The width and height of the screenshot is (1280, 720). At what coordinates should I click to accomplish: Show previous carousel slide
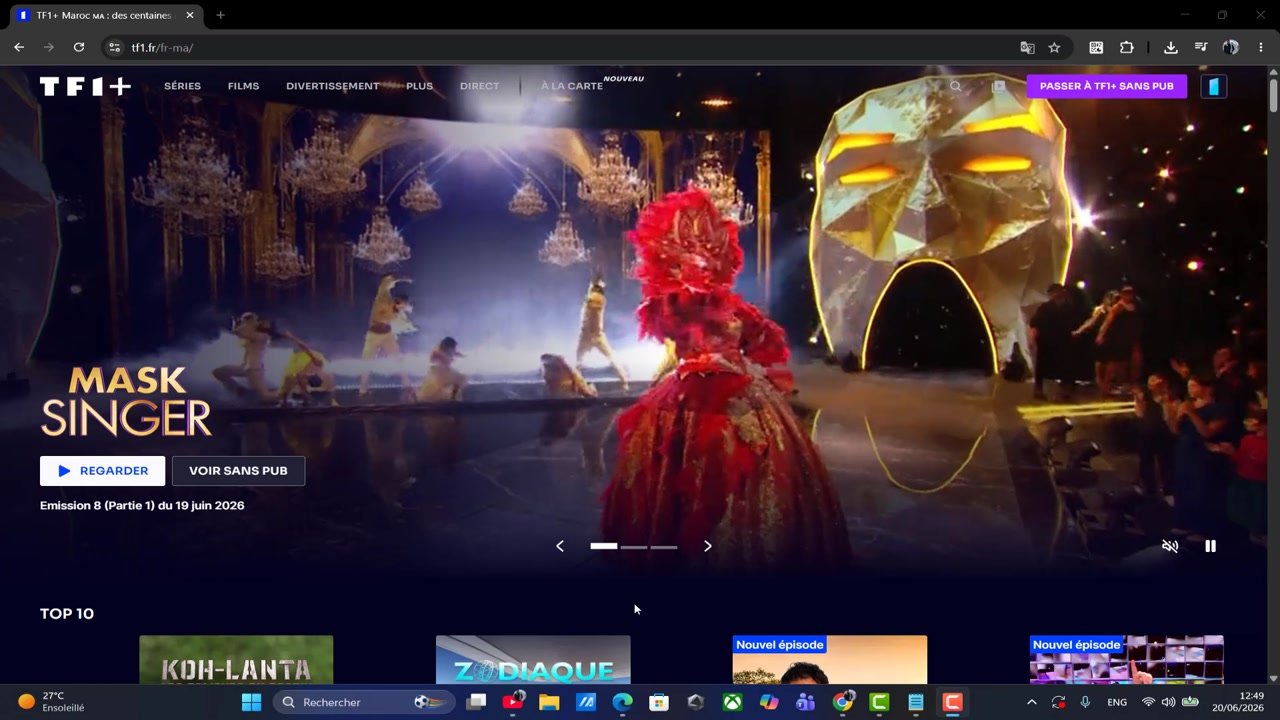560,546
